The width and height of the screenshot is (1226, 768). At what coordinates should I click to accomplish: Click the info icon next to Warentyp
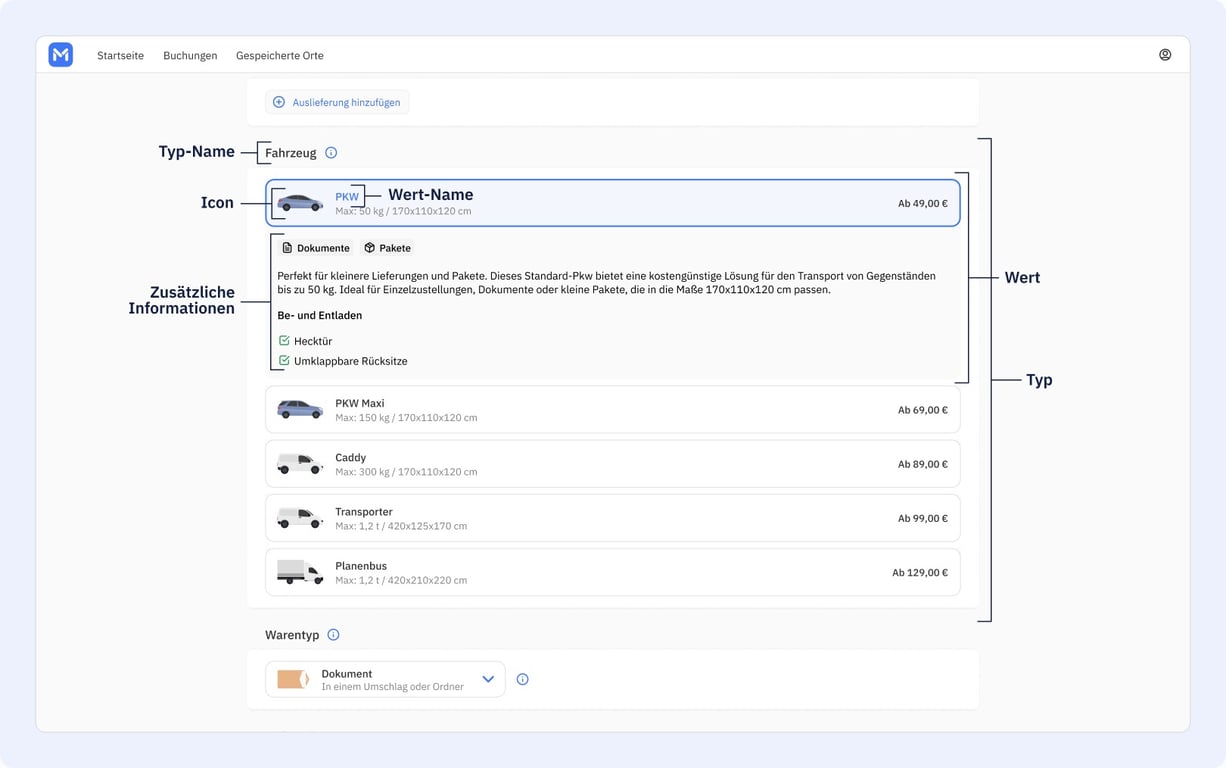333,635
